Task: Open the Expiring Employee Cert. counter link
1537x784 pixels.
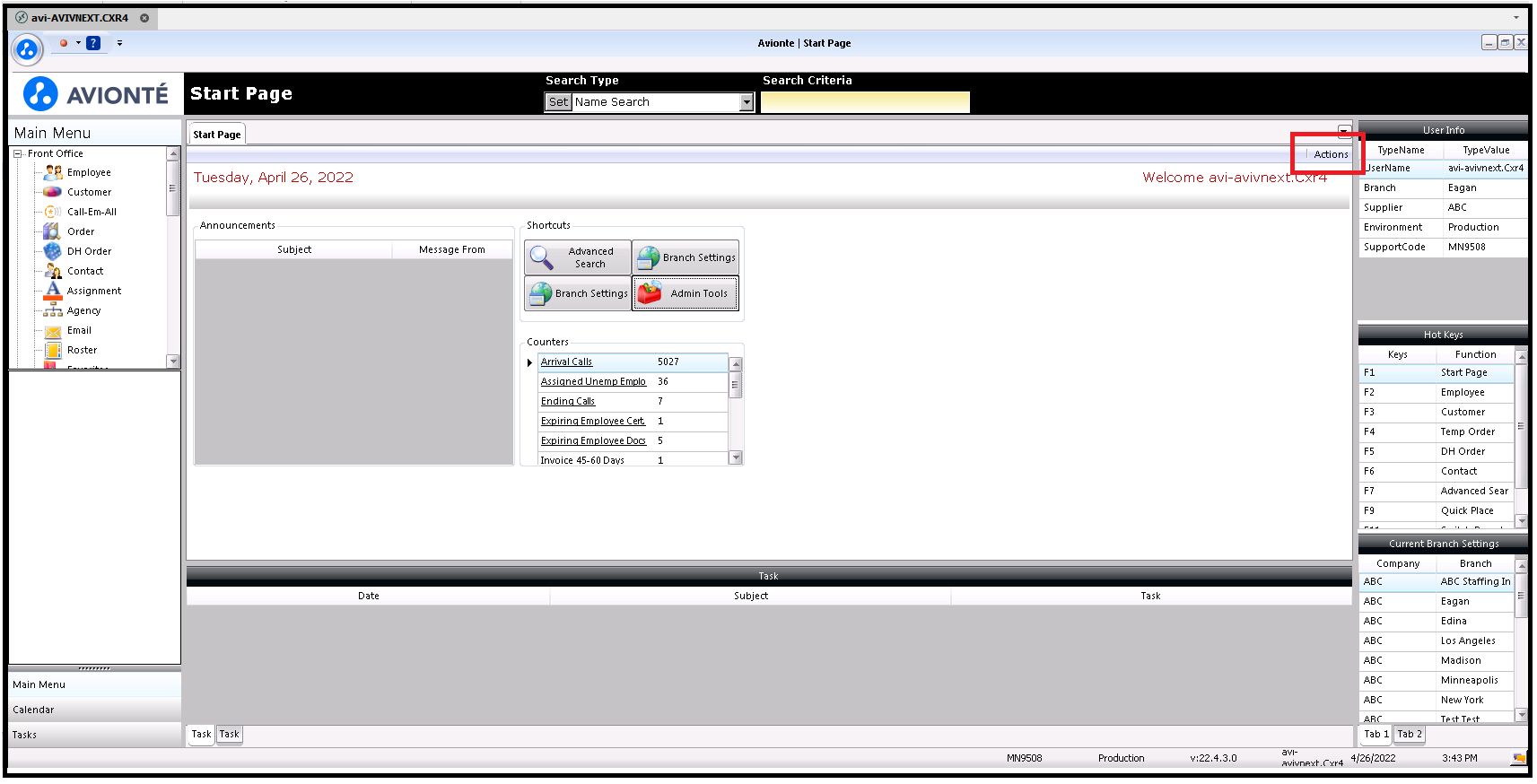Action: 593,422
